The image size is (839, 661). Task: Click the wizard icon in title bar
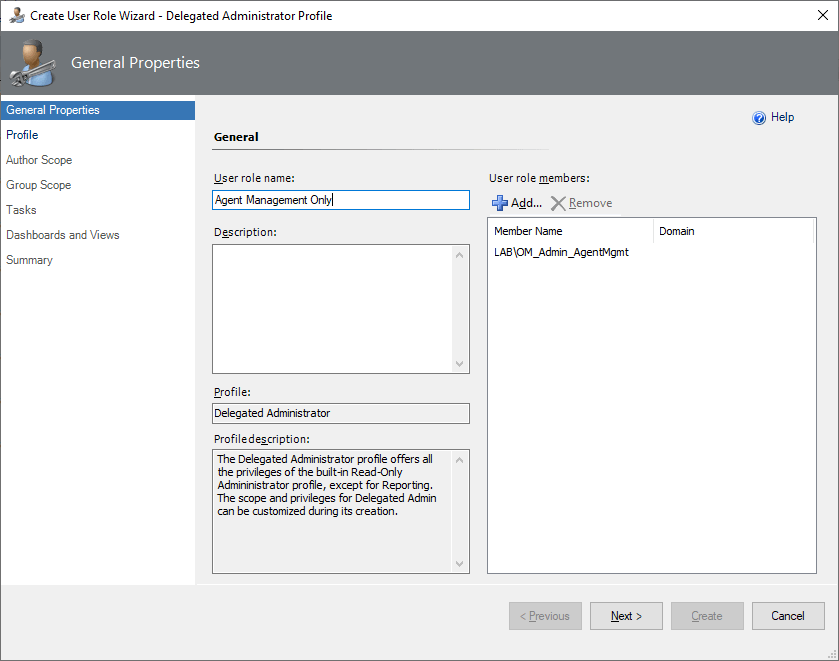pyautogui.click(x=17, y=16)
